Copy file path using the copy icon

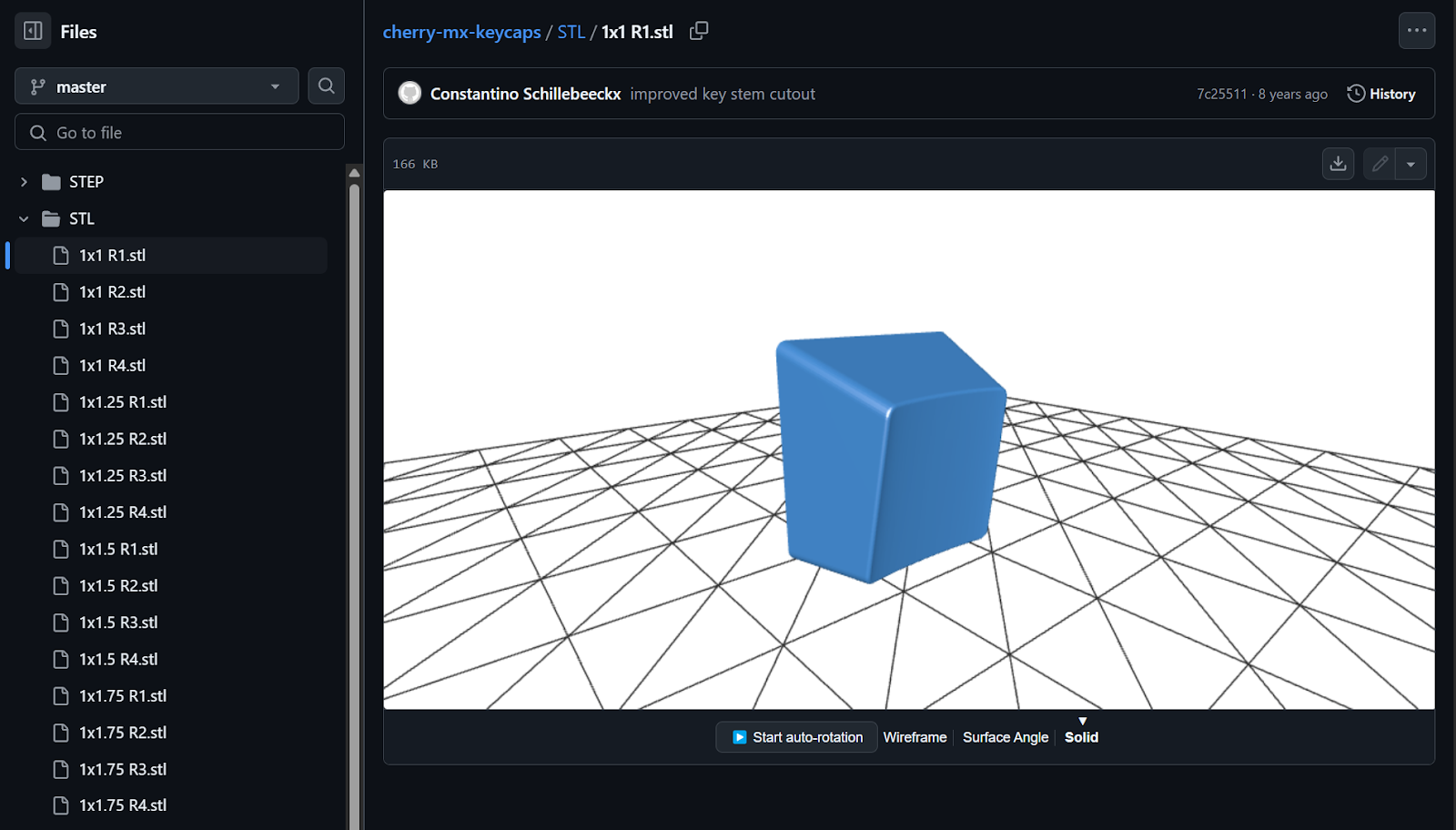click(x=699, y=31)
